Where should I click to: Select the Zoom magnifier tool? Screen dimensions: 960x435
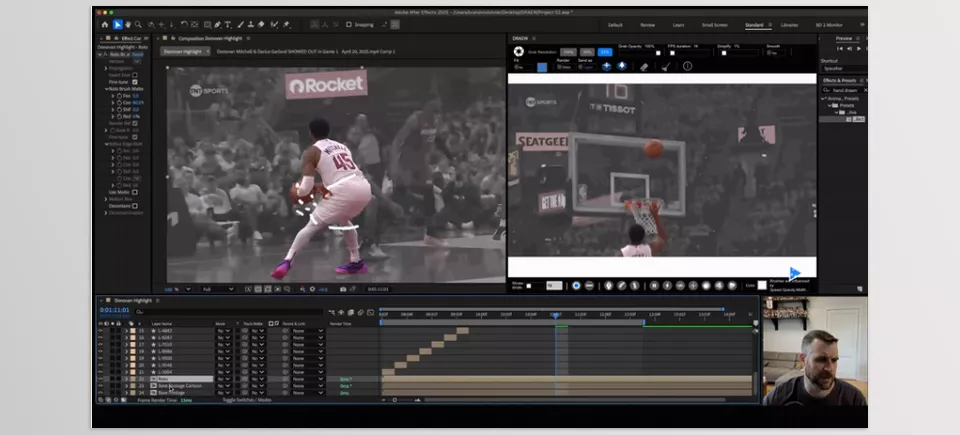138,25
